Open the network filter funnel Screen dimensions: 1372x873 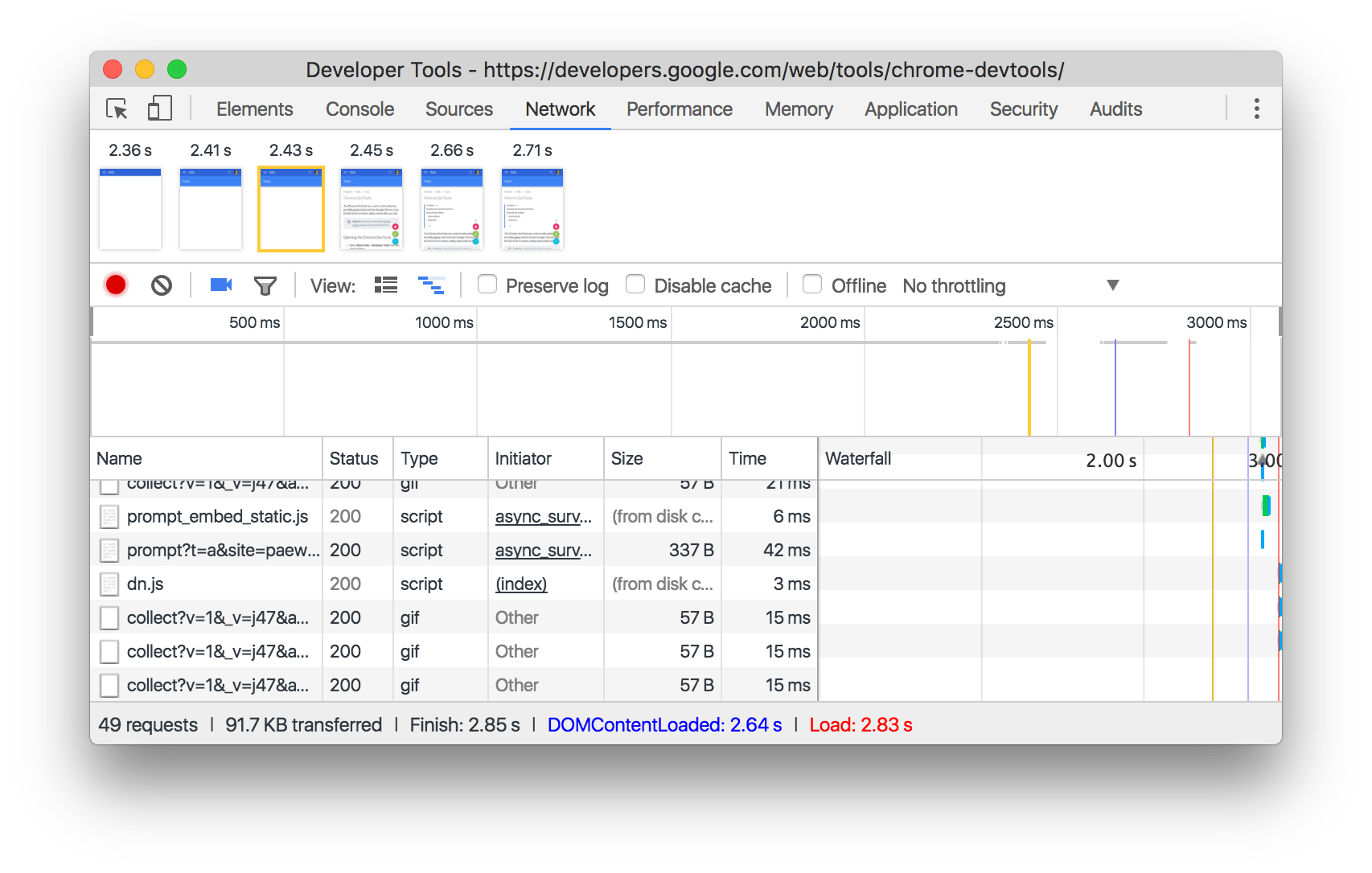tap(265, 285)
